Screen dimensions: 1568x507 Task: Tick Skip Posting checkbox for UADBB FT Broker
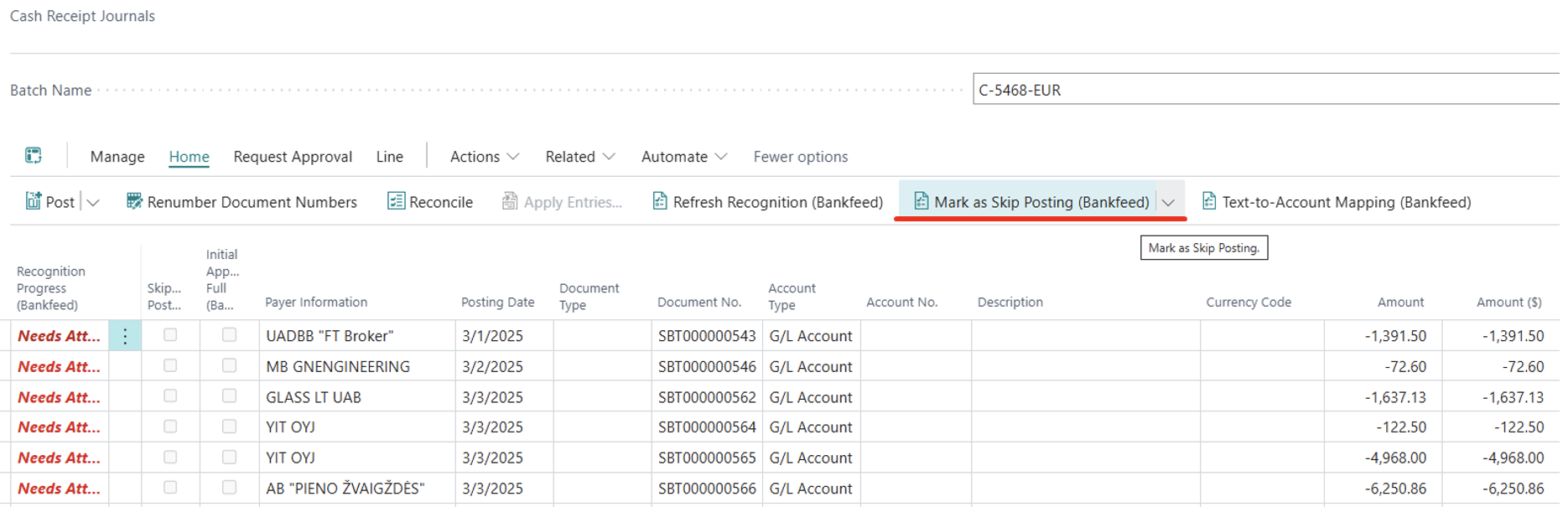coord(170,335)
